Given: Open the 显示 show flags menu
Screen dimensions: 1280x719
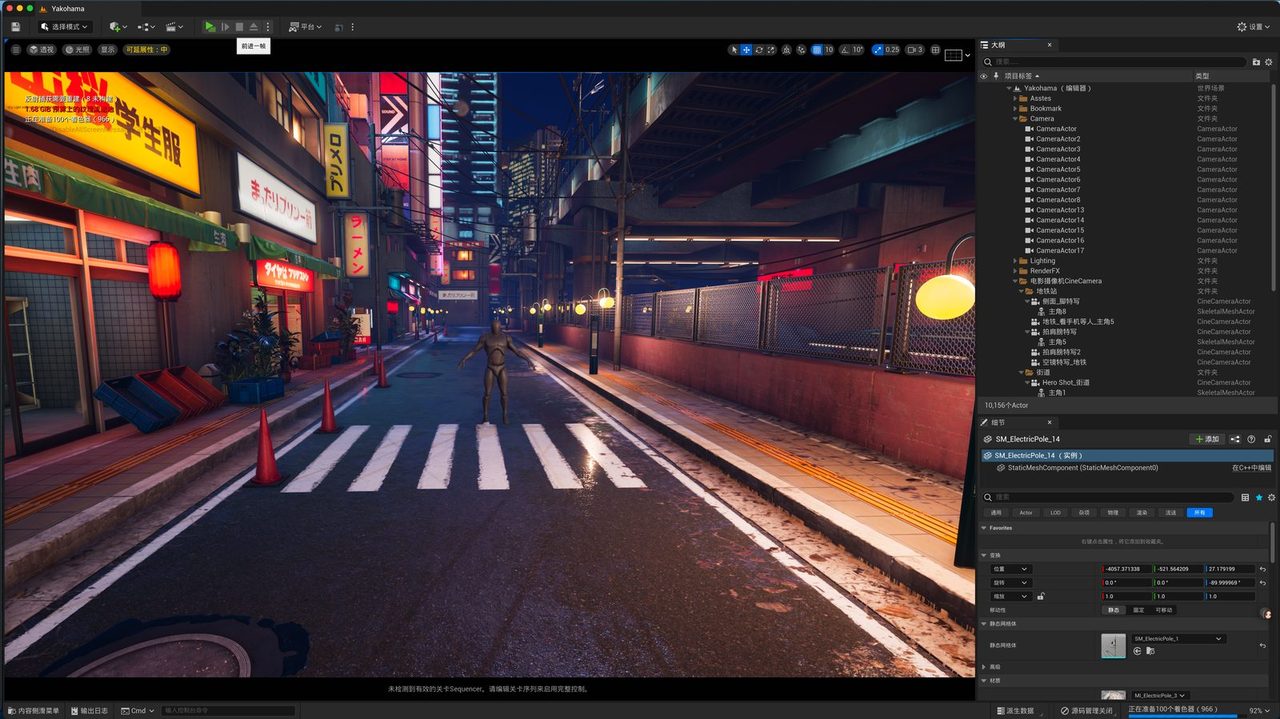Looking at the screenshot, I should [x=108, y=49].
